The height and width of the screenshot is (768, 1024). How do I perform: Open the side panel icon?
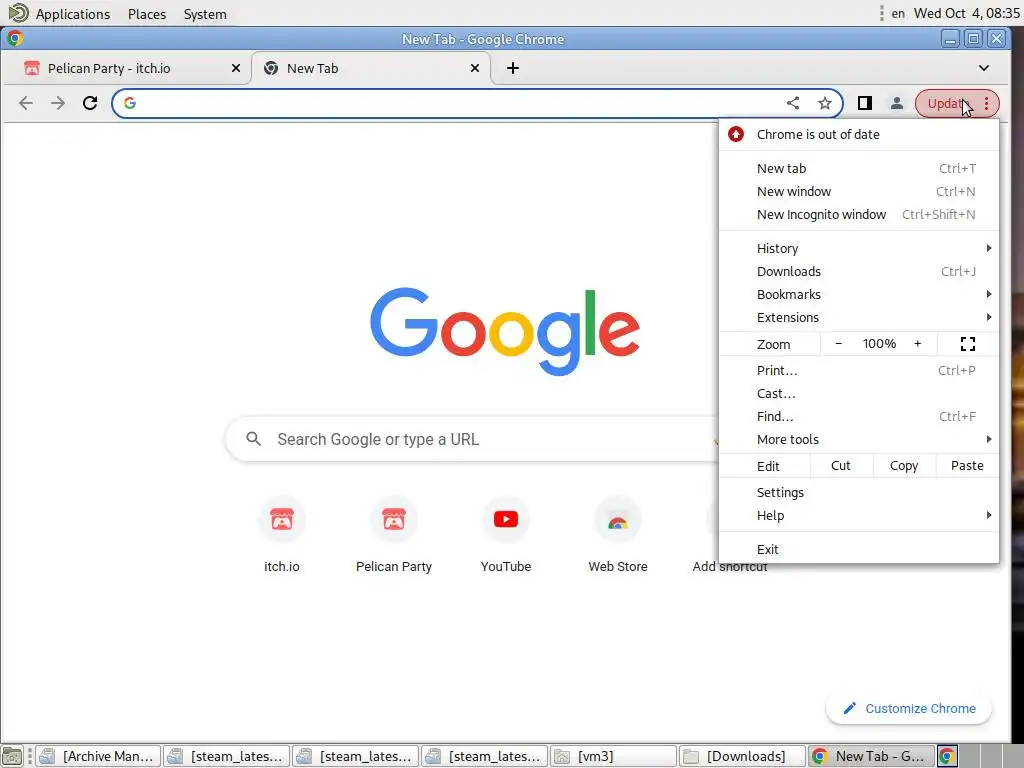coord(865,103)
